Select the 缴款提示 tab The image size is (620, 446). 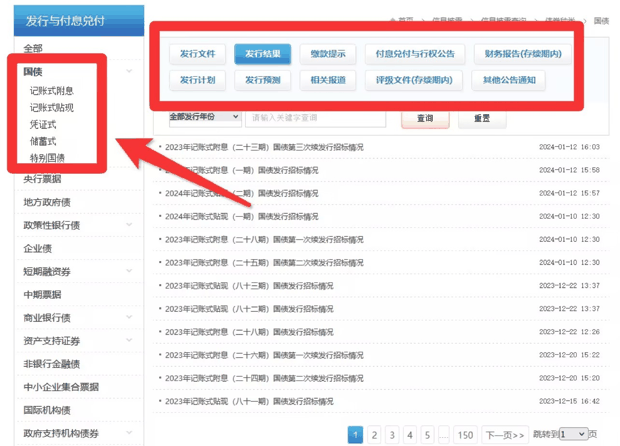[328, 54]
